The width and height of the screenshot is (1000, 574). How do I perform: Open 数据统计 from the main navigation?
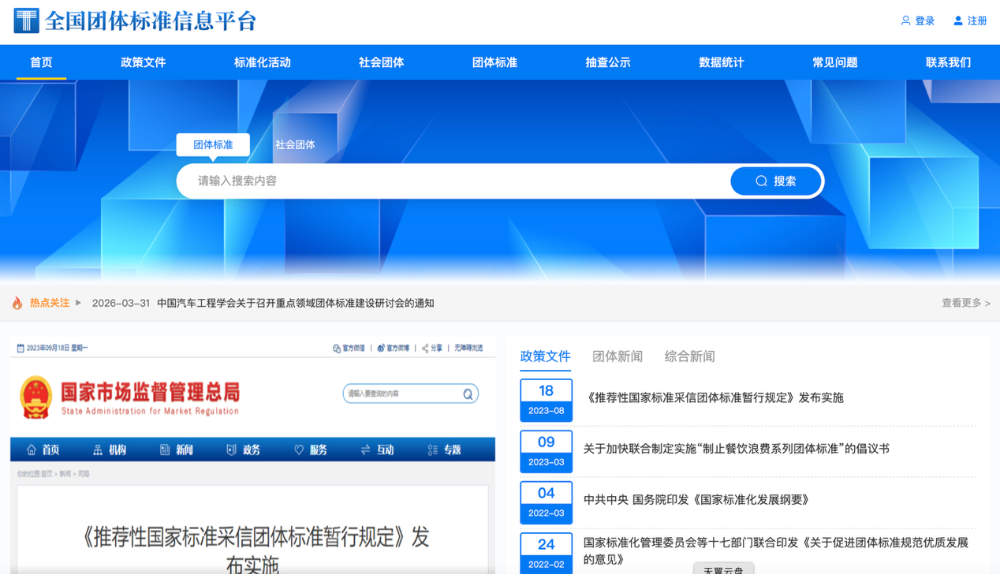click(x=721, y=62)
